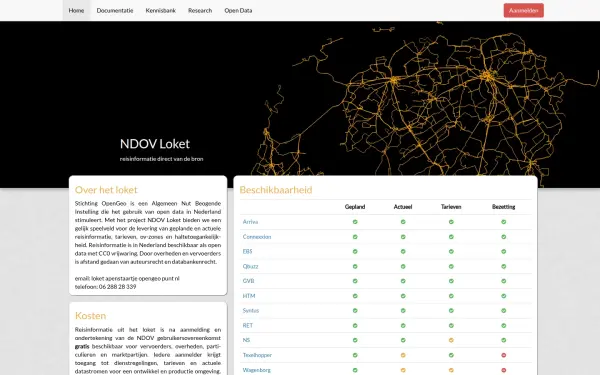Open the RET operator link
This screenshot has height=375, width=600.
pos(248,325)
